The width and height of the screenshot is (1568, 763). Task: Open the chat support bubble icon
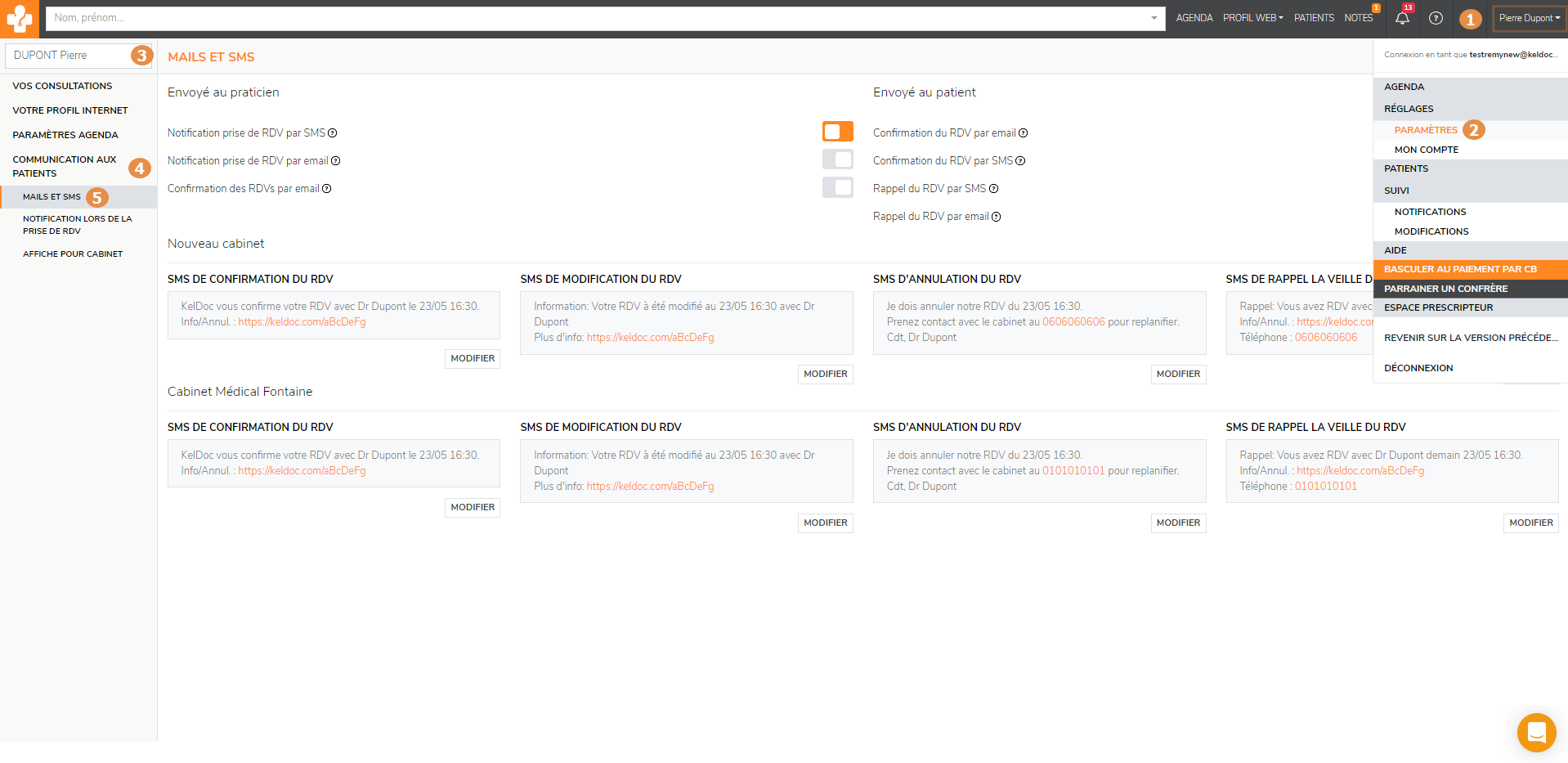point(1536,732)
